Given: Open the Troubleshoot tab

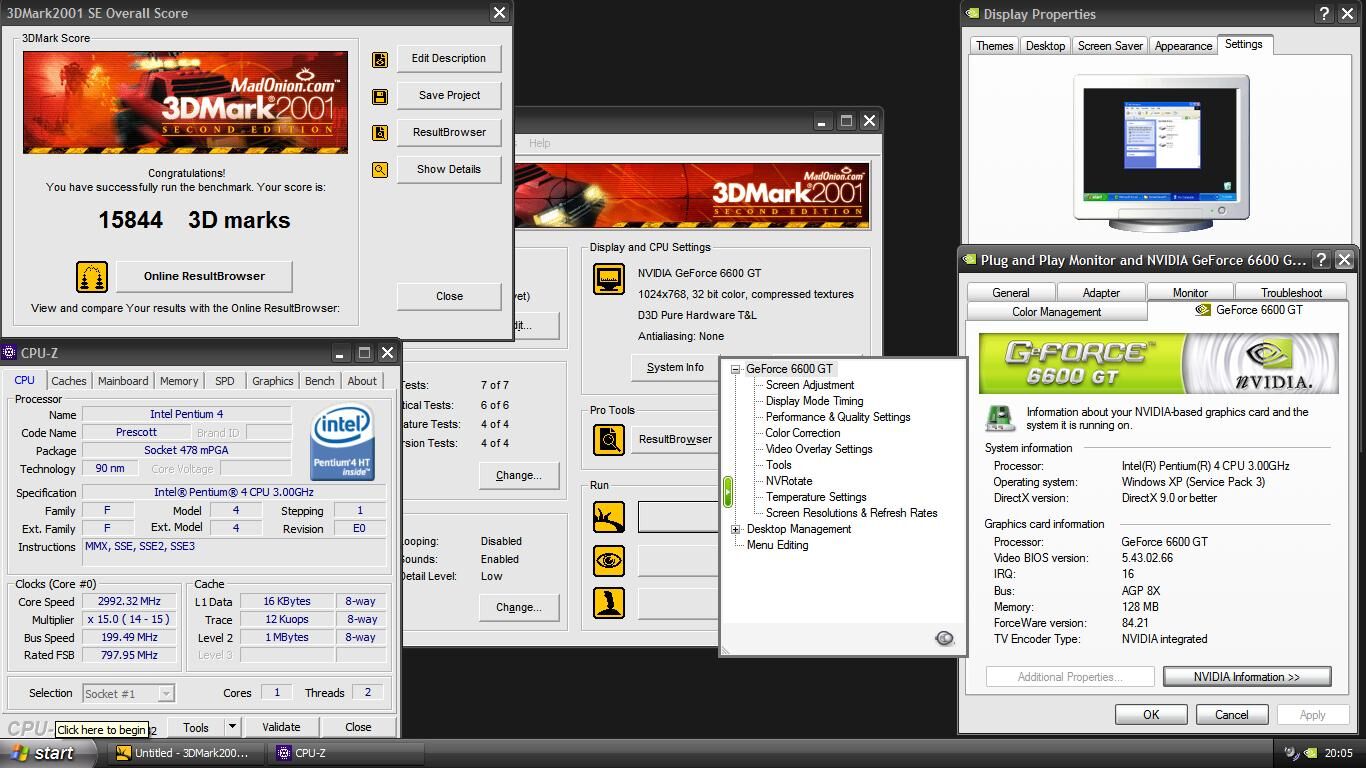Looking at the screenshot, I should (1291, 293).
